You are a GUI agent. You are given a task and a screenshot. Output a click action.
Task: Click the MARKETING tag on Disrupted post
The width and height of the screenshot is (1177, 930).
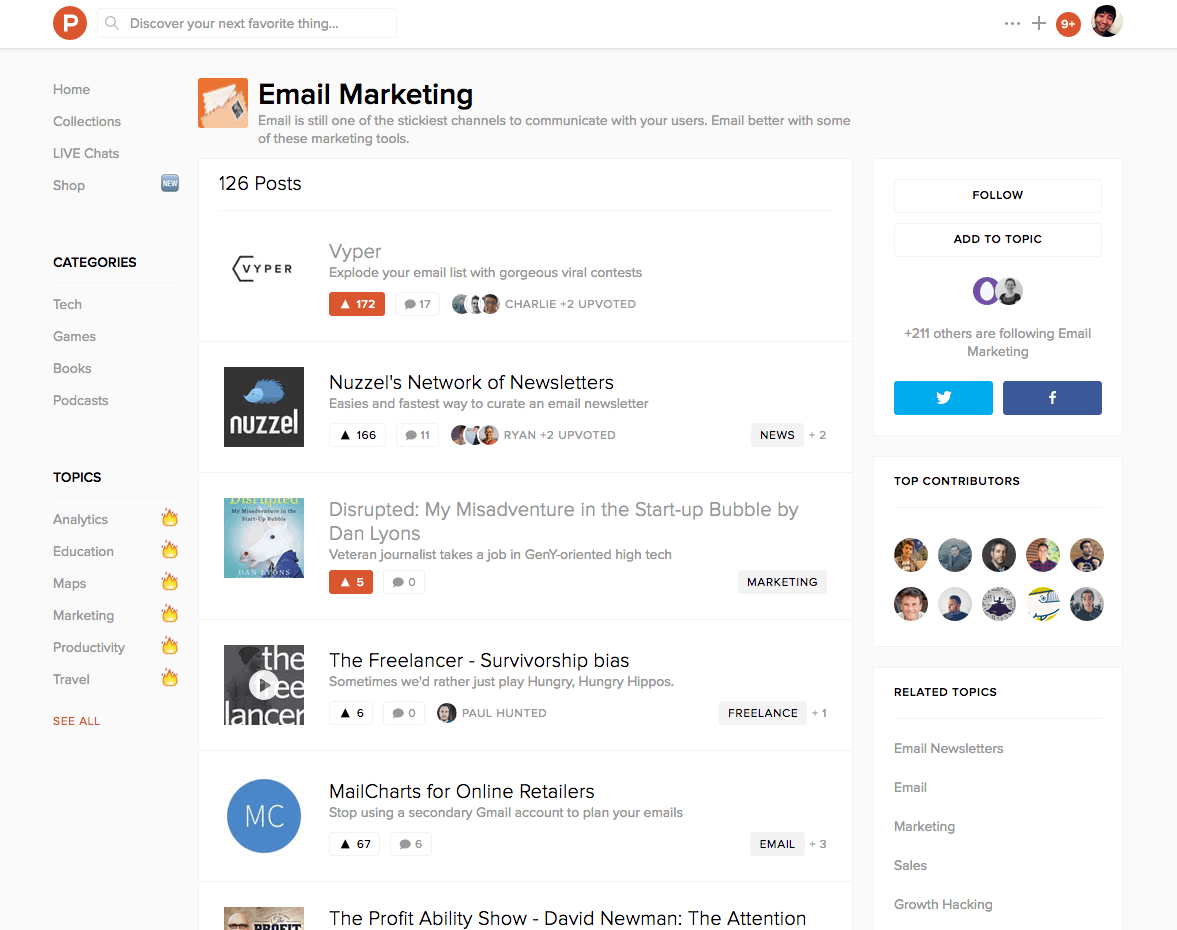[x=782, y=582]
